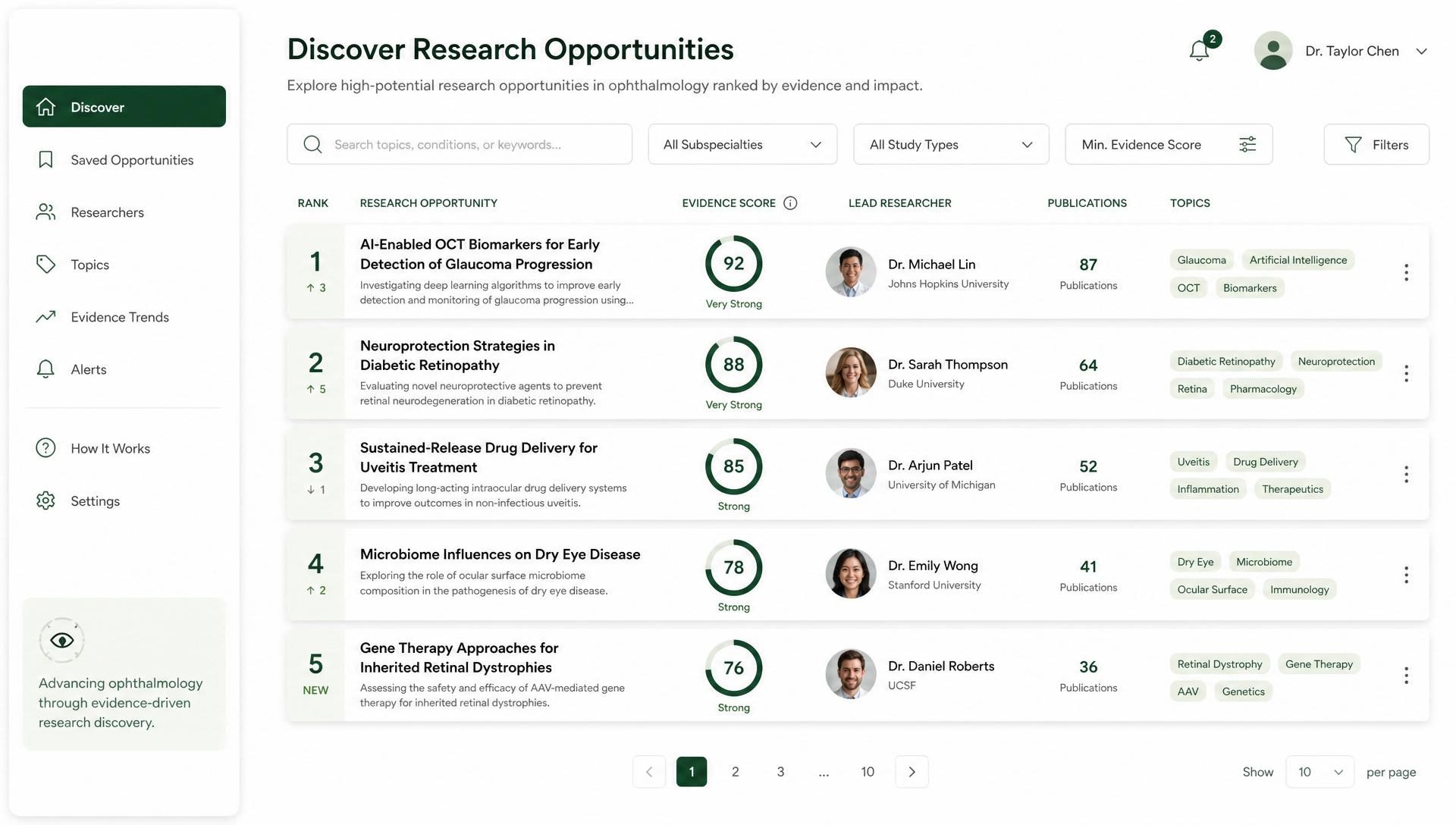The height and width of the screenshot is (825, 1456).
Task: Click the Evidence Trends chart icon
Action: [45, 316]
